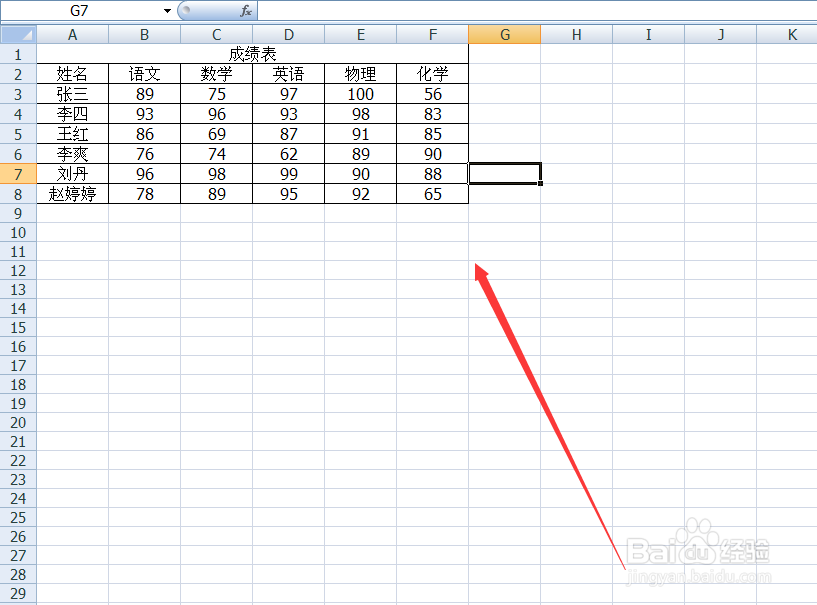Click 李爽's 语文 score 76

pos(144,154)
